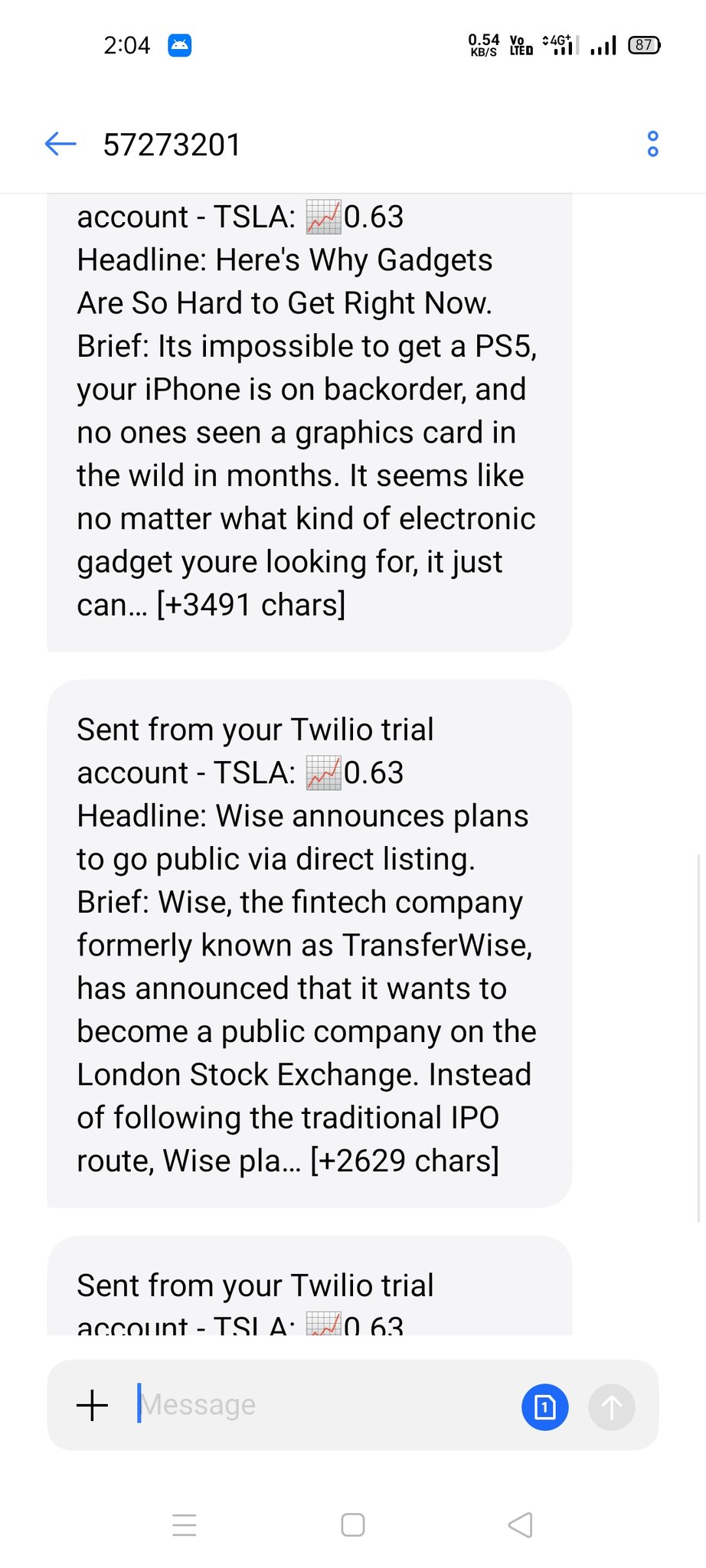Tap the TSLA chart emoji in Wise message
This screenshot has height=1568, width=706.
pos(323,773)
